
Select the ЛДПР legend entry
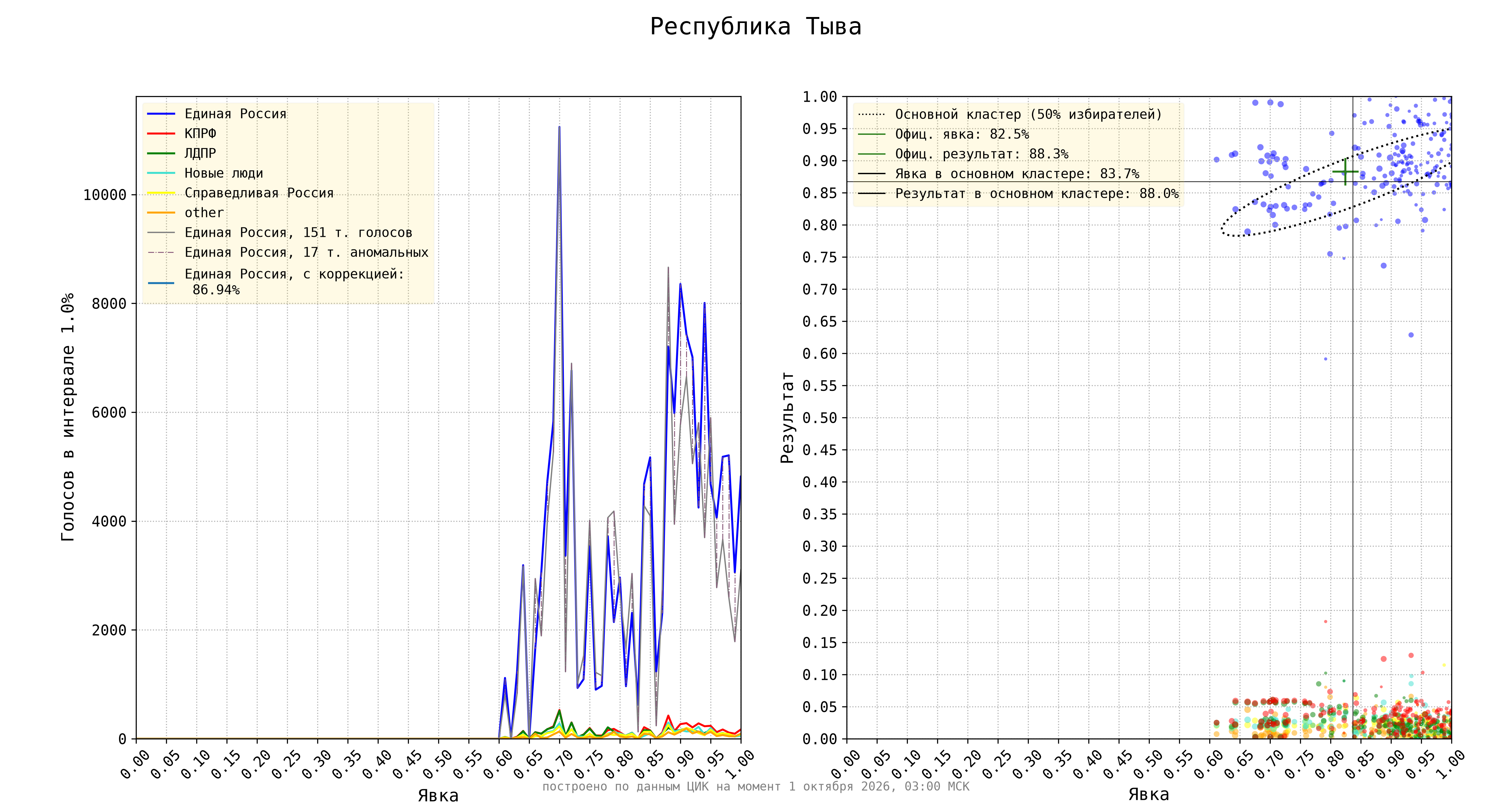point(181,154)
